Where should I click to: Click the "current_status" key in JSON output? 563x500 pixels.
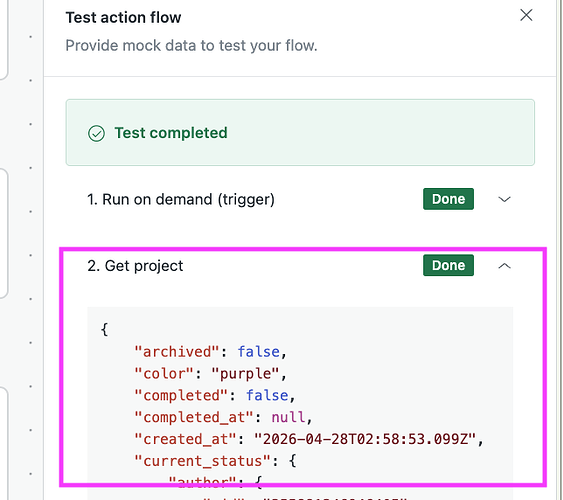(x=202, y=461)
